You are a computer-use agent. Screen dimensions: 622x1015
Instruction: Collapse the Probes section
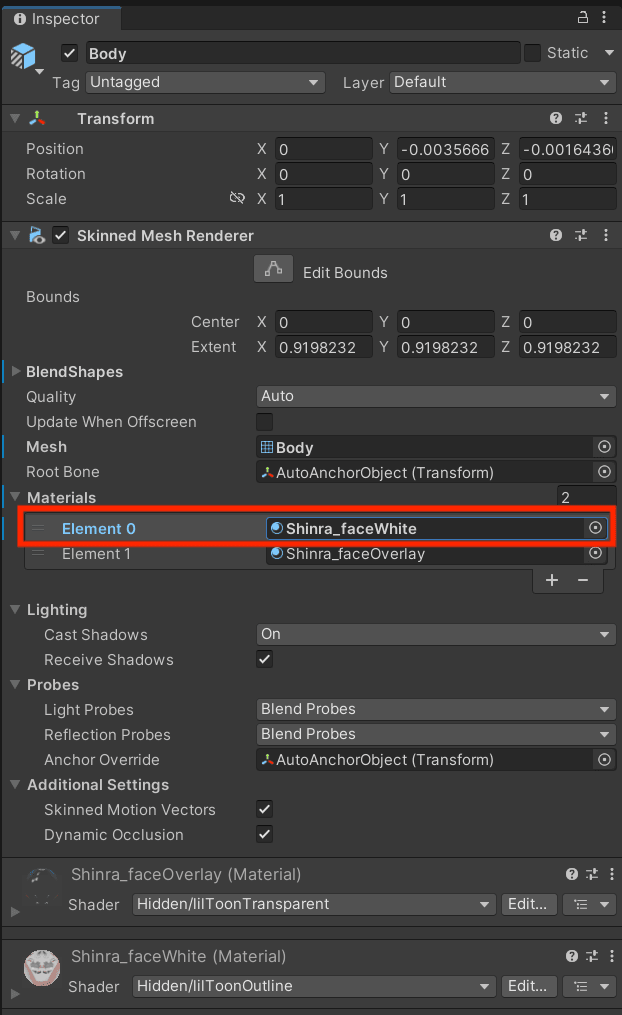pyautogui.click(x=16, y=684)
